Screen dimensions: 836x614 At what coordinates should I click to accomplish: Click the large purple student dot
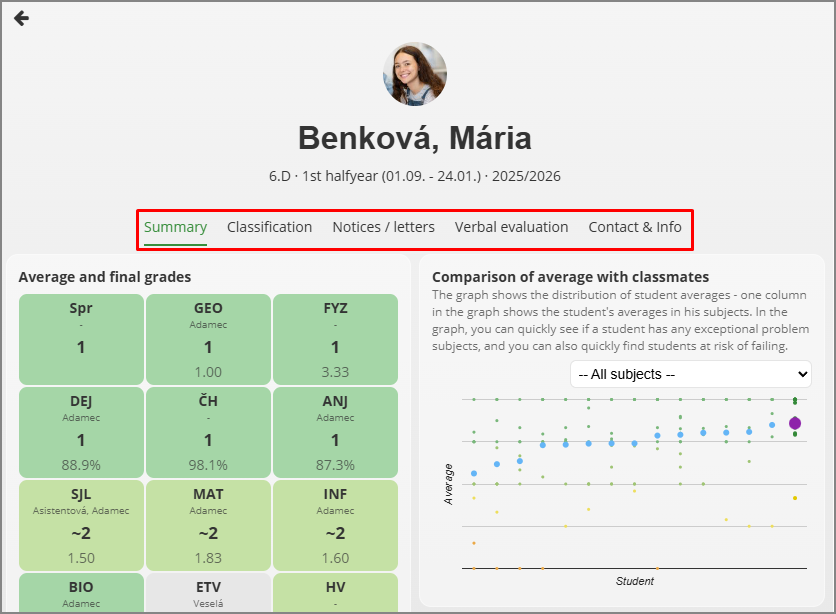[795, 424]
